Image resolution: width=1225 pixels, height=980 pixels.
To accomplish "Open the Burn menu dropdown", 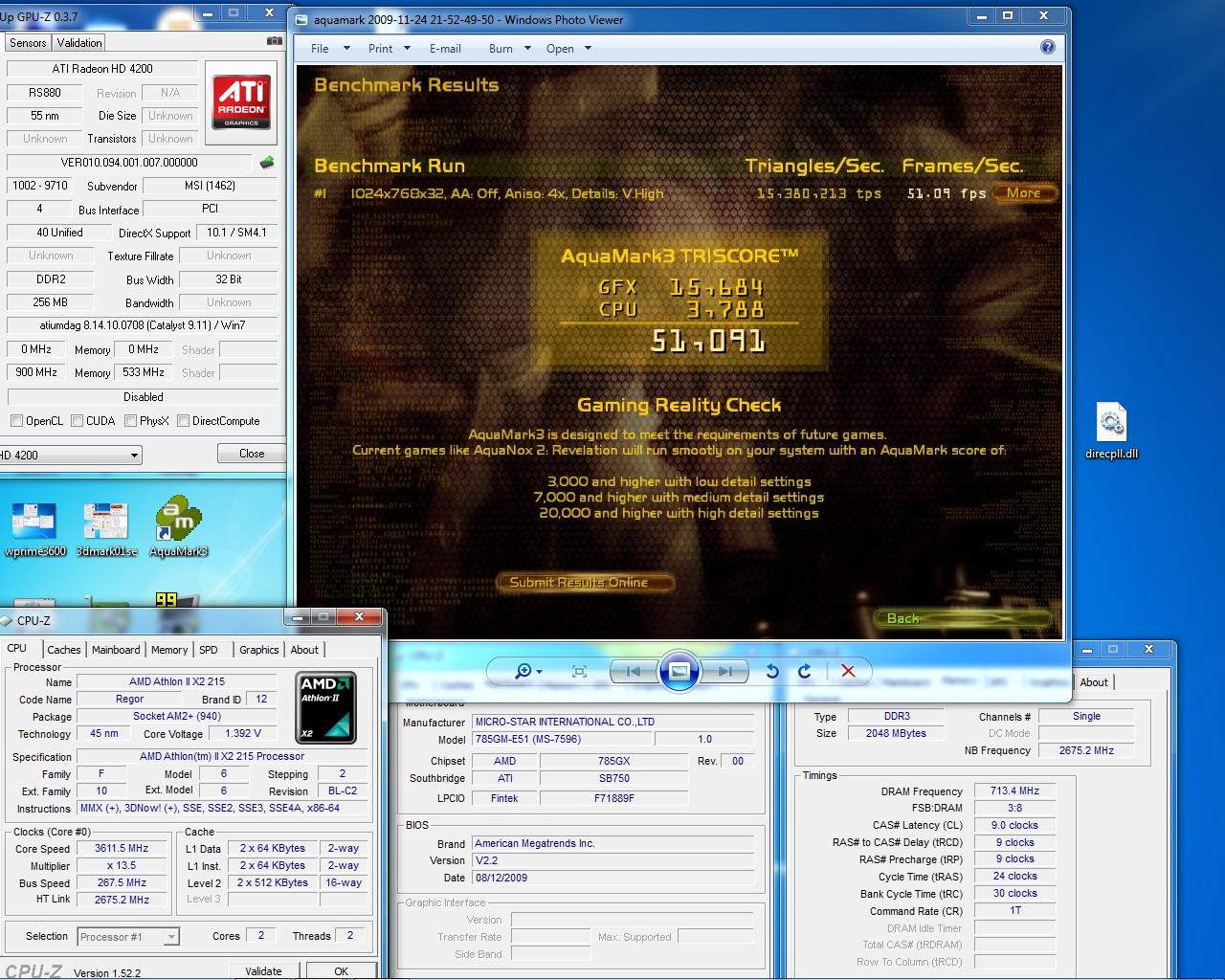I will 509,49.
